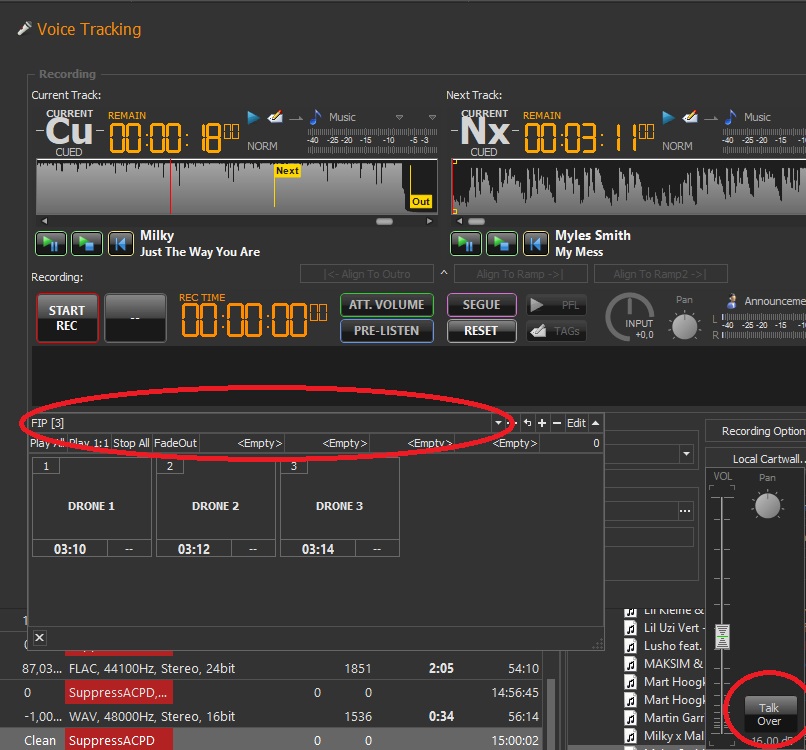Select the DRONE 3 cart
Screen dimensions: 806x750
point(339,507)
